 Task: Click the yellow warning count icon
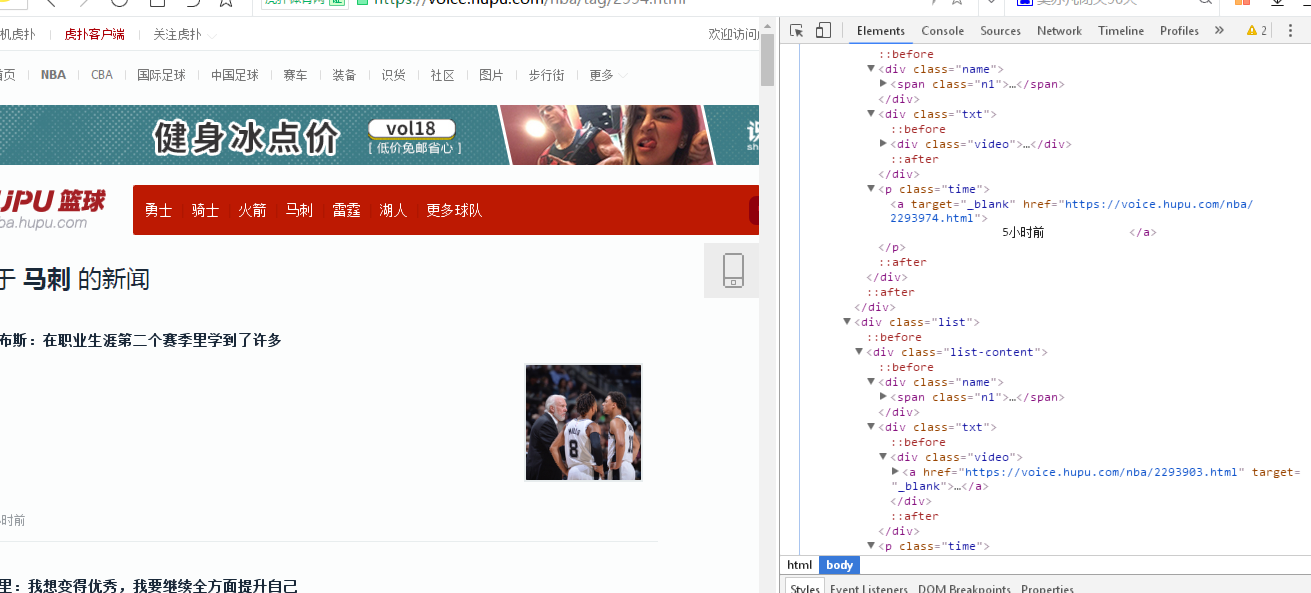click(1256, 31)
